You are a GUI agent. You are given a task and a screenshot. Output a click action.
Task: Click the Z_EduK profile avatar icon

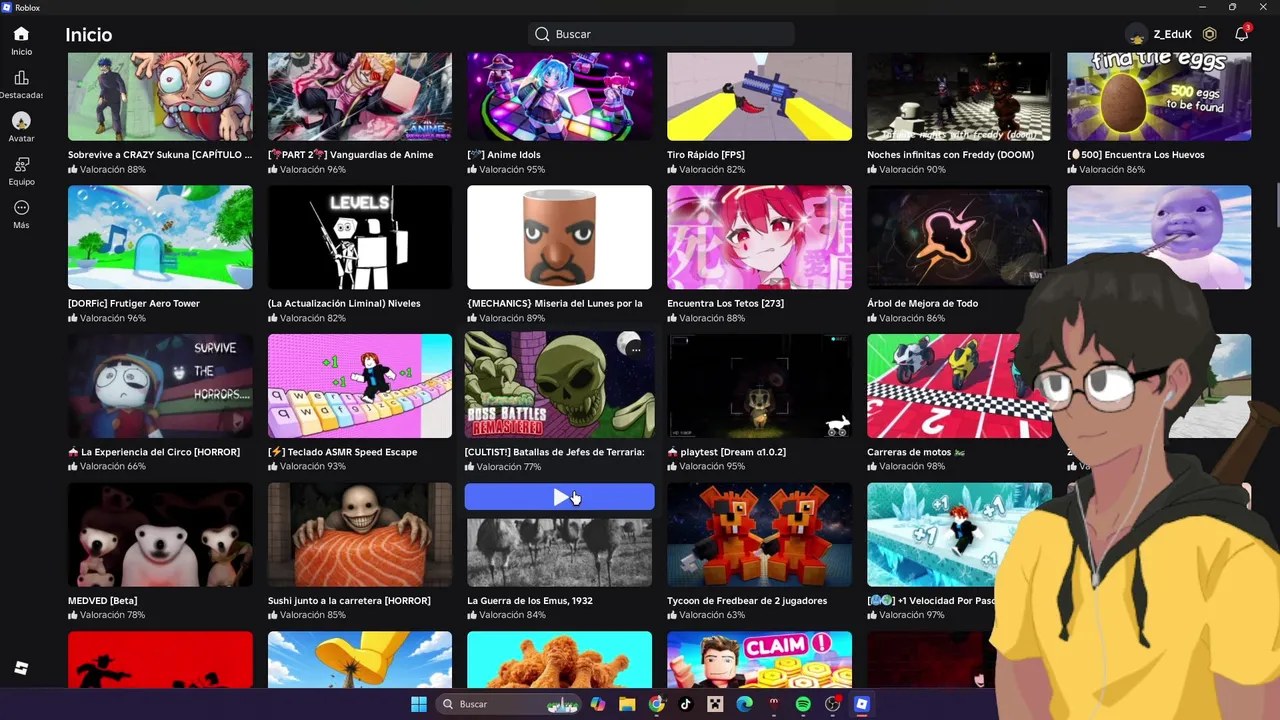(1136, 34)
